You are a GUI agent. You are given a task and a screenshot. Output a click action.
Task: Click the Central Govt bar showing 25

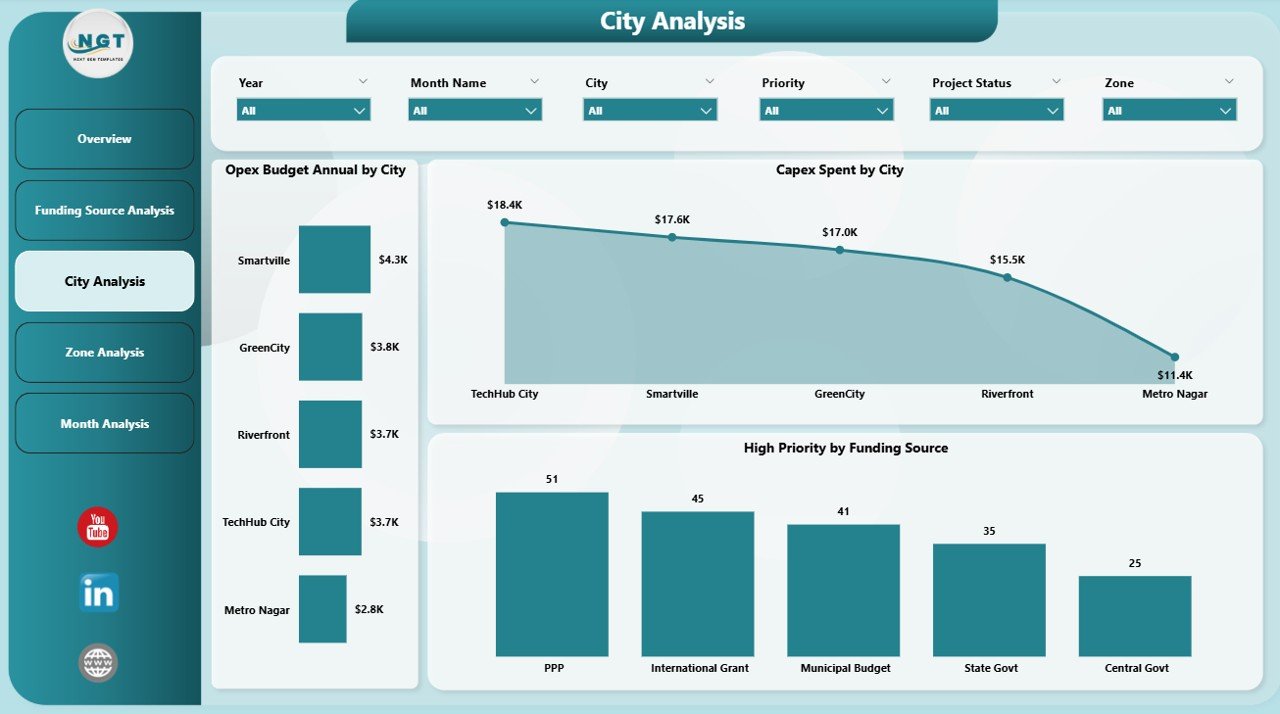(x=1134, y=614)
